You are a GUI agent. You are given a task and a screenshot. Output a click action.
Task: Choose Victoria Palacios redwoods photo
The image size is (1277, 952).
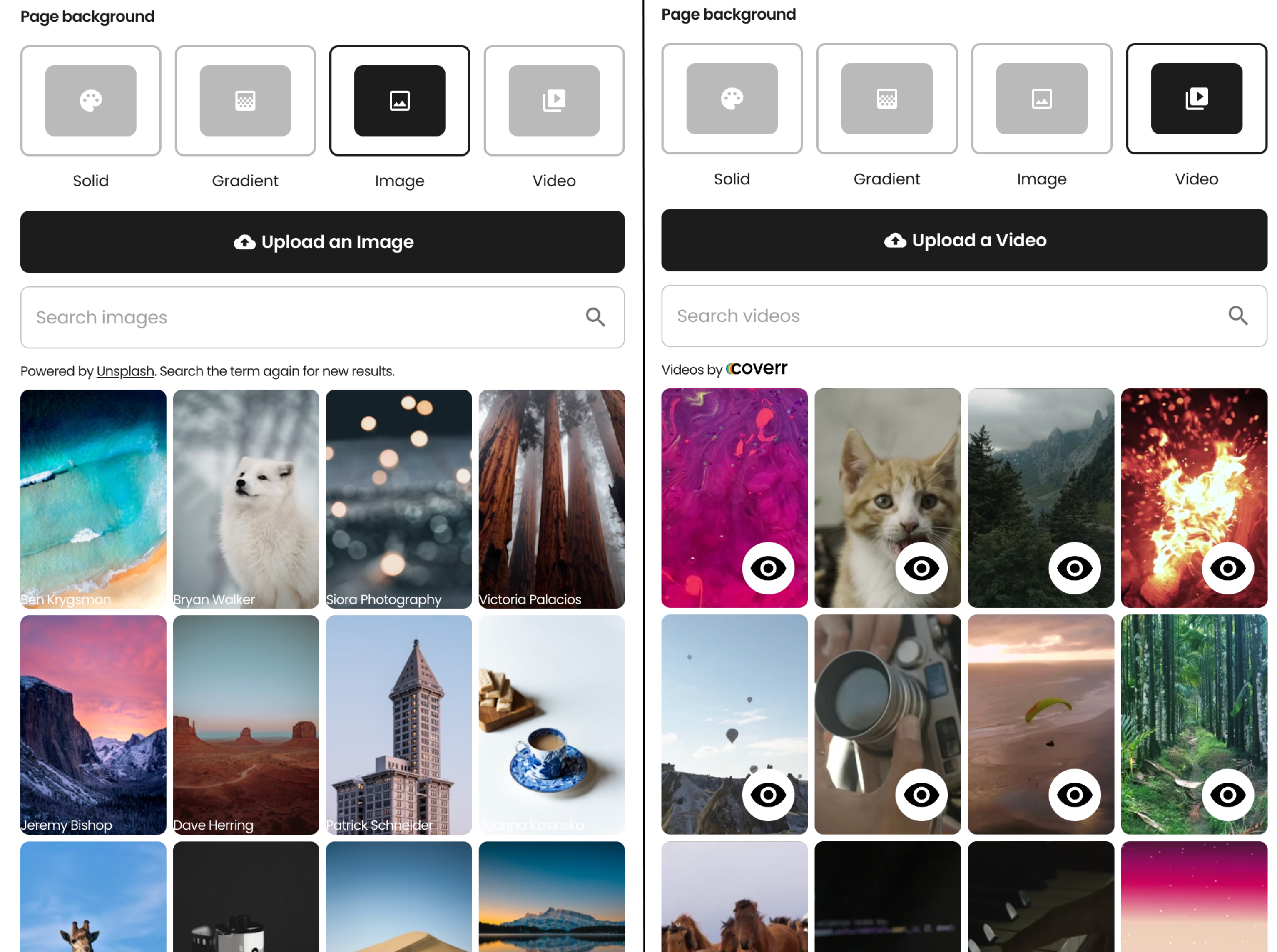[552, 499]
